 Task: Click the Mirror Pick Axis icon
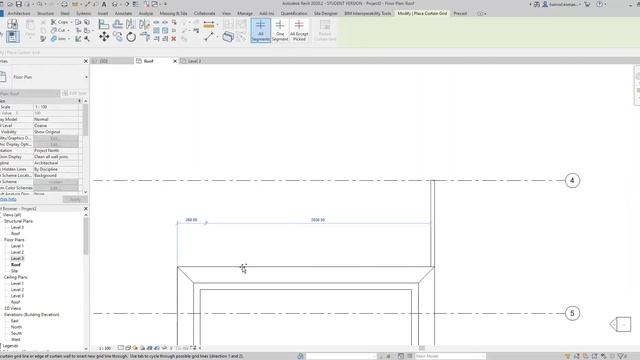click(131, 24)
